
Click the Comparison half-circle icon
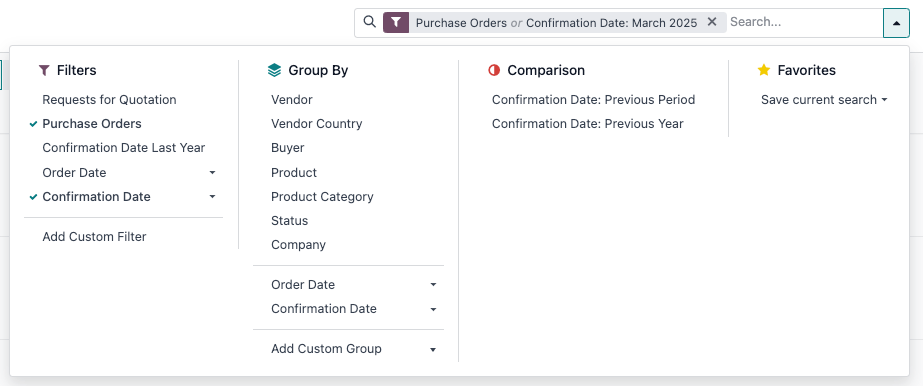494,71
